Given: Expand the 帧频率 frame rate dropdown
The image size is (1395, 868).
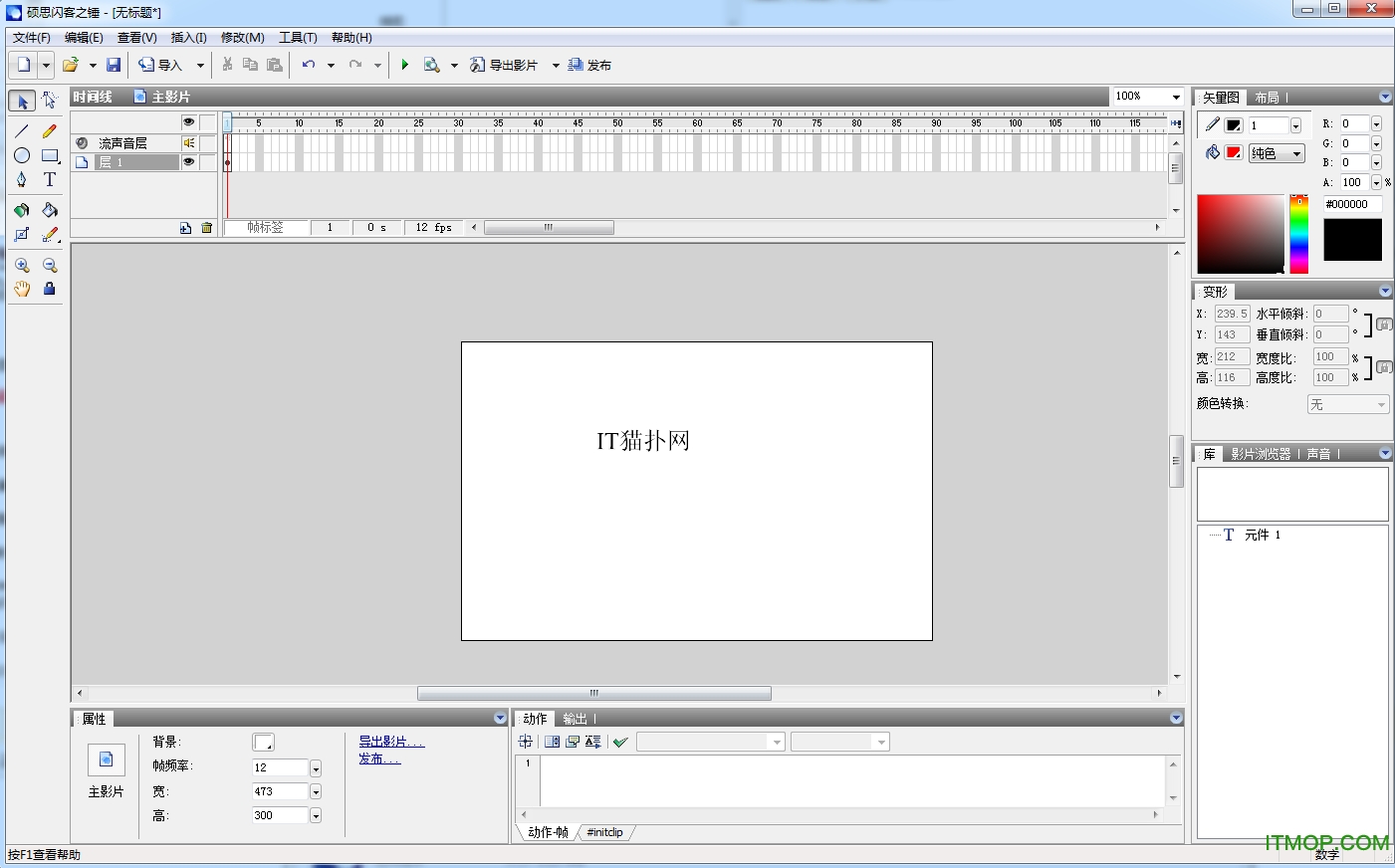Looking at the screenshot, I should coord(316,768).
